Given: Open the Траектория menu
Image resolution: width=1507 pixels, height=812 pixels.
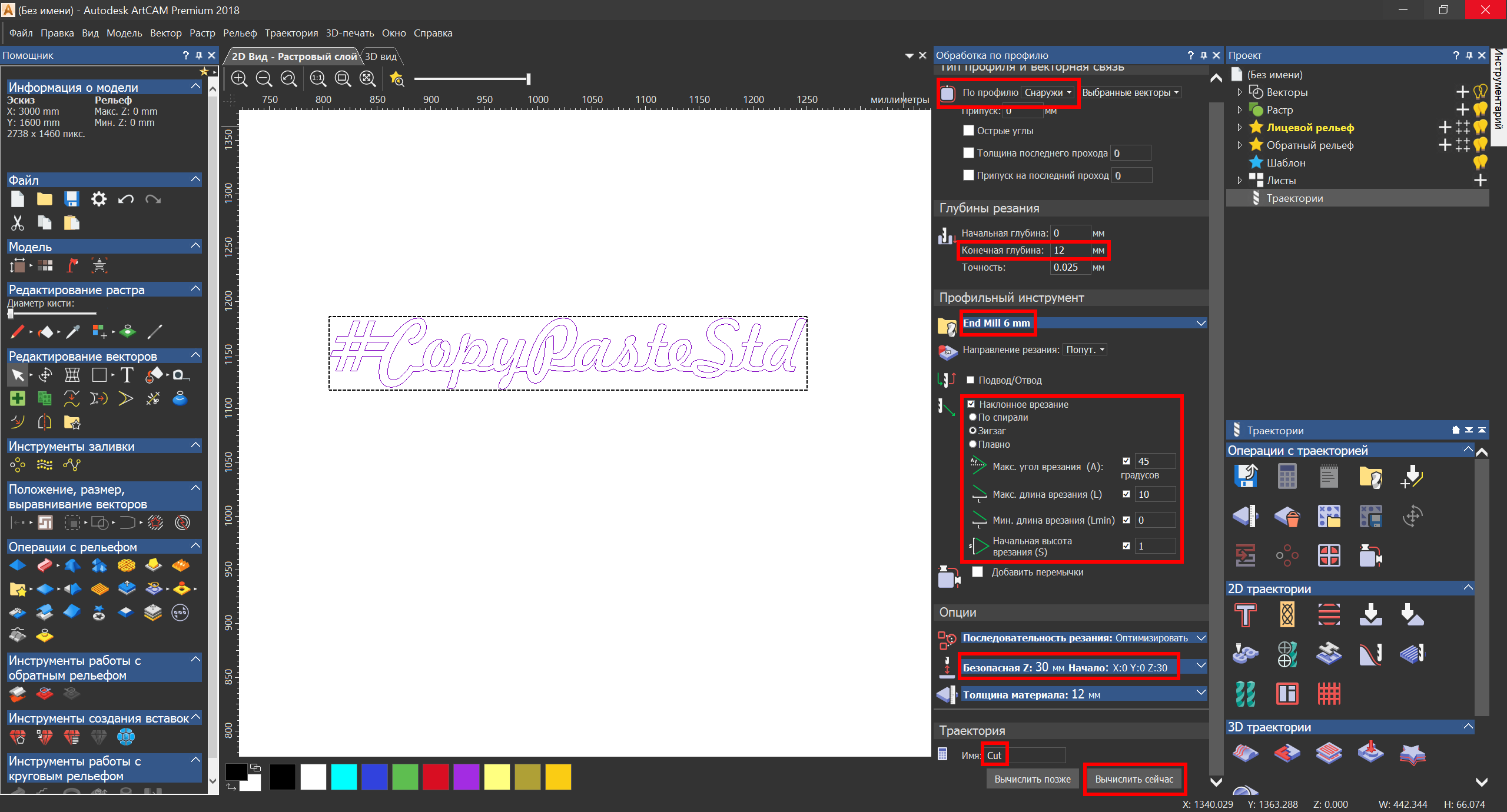Looking at the screenshot, I should tap(291, 33).
